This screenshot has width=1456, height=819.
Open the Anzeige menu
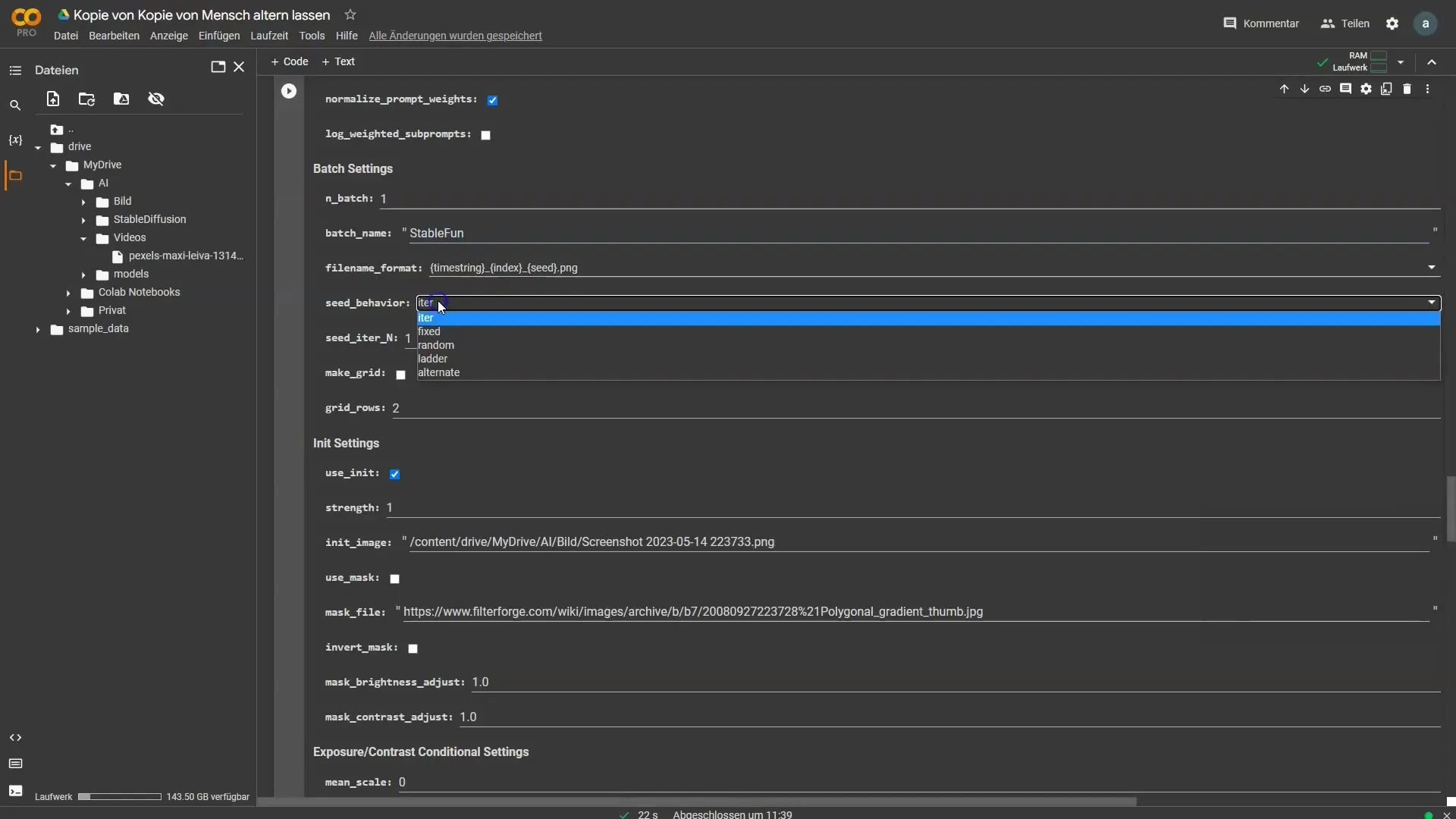click(169, 36)
